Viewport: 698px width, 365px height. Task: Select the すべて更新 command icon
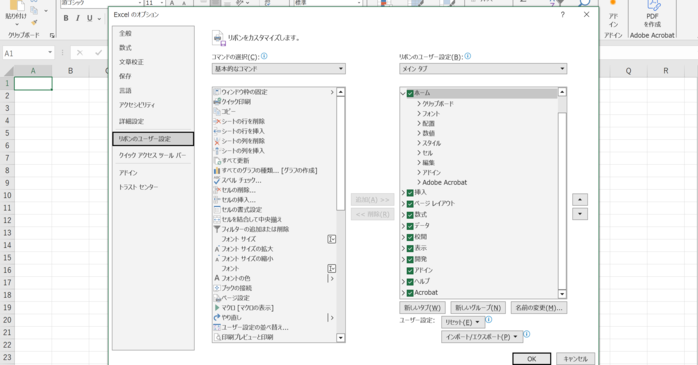click(x=217, y=161)
